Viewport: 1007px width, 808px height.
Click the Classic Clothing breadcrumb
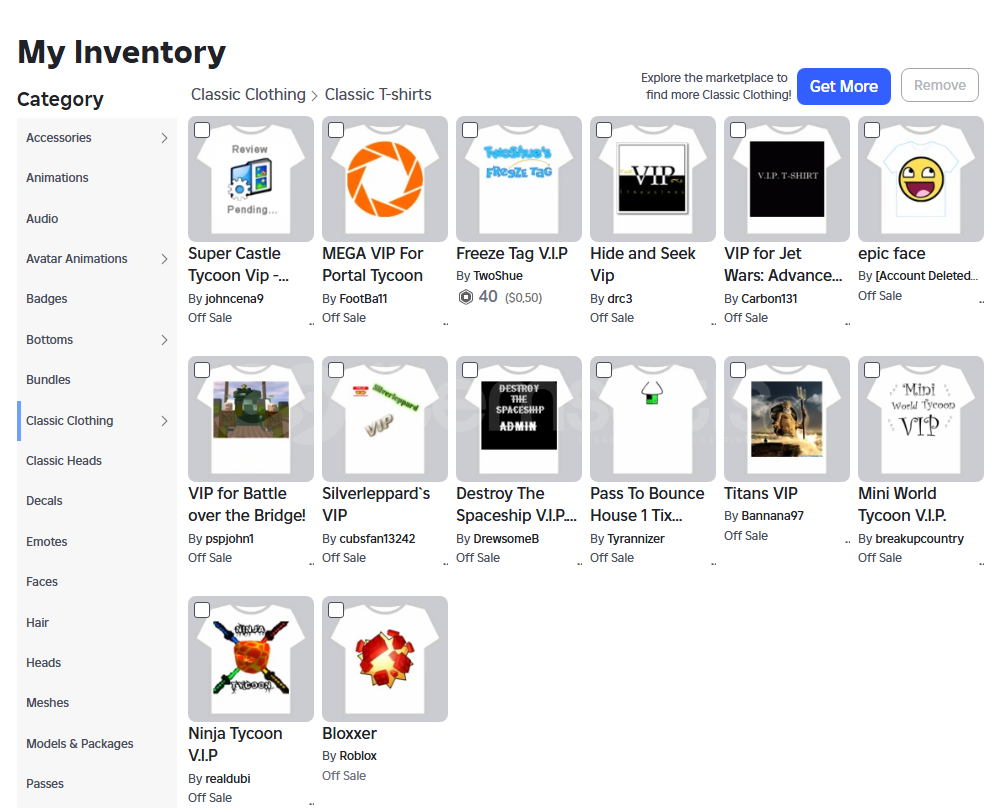pos(248,94)
